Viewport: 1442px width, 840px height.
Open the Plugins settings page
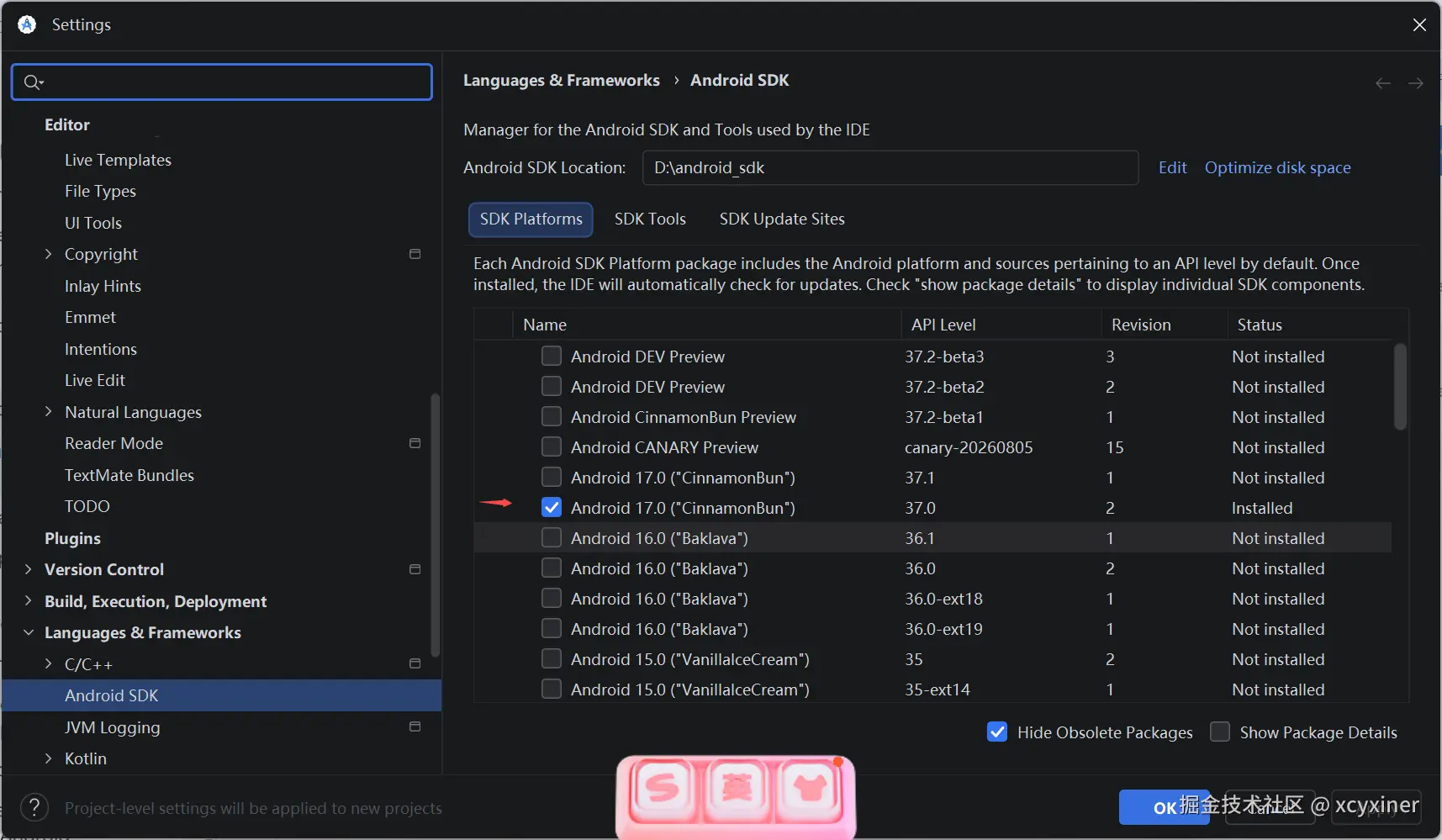click(72, 538)
